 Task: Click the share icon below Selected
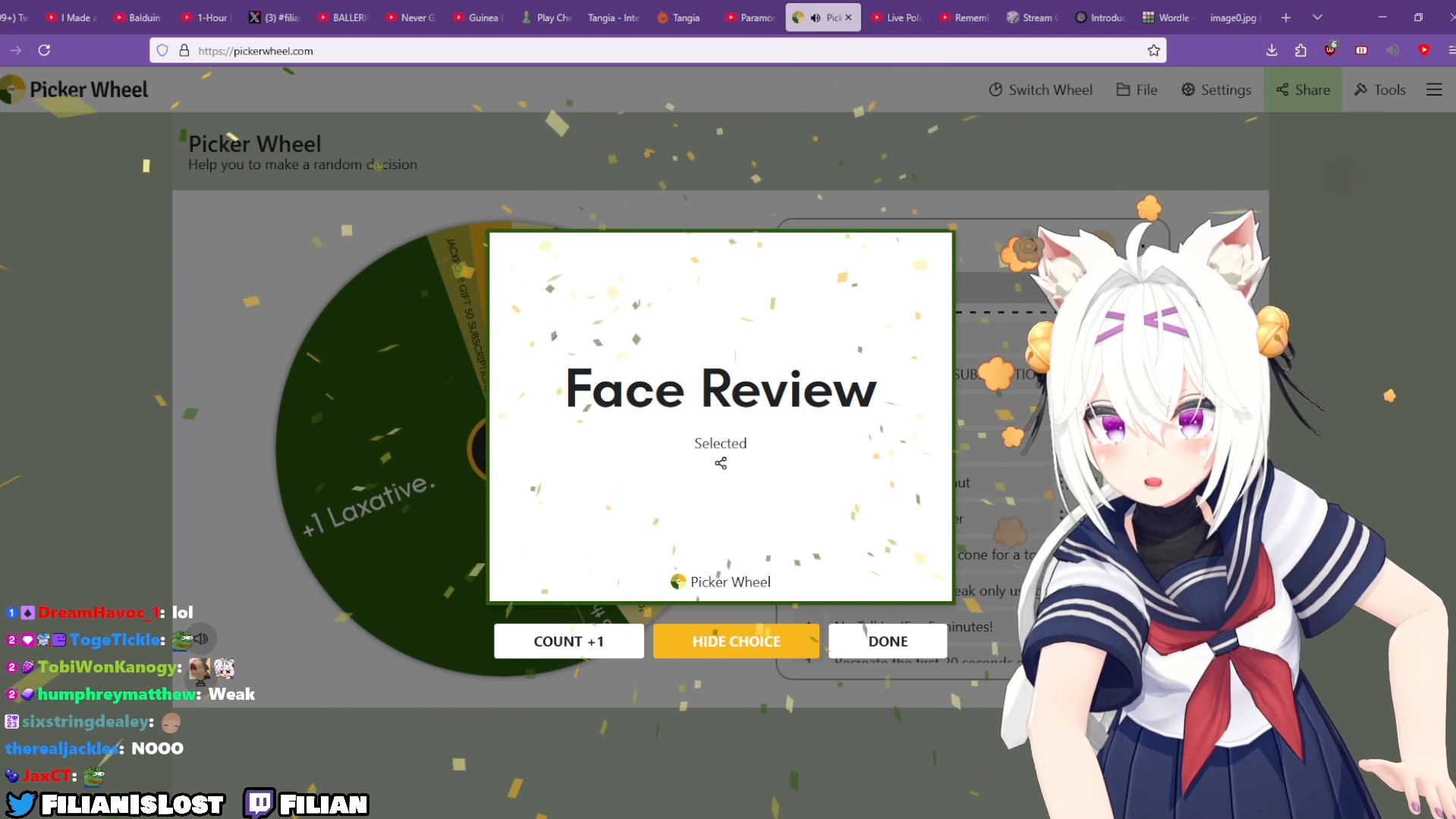pos(721,463)
